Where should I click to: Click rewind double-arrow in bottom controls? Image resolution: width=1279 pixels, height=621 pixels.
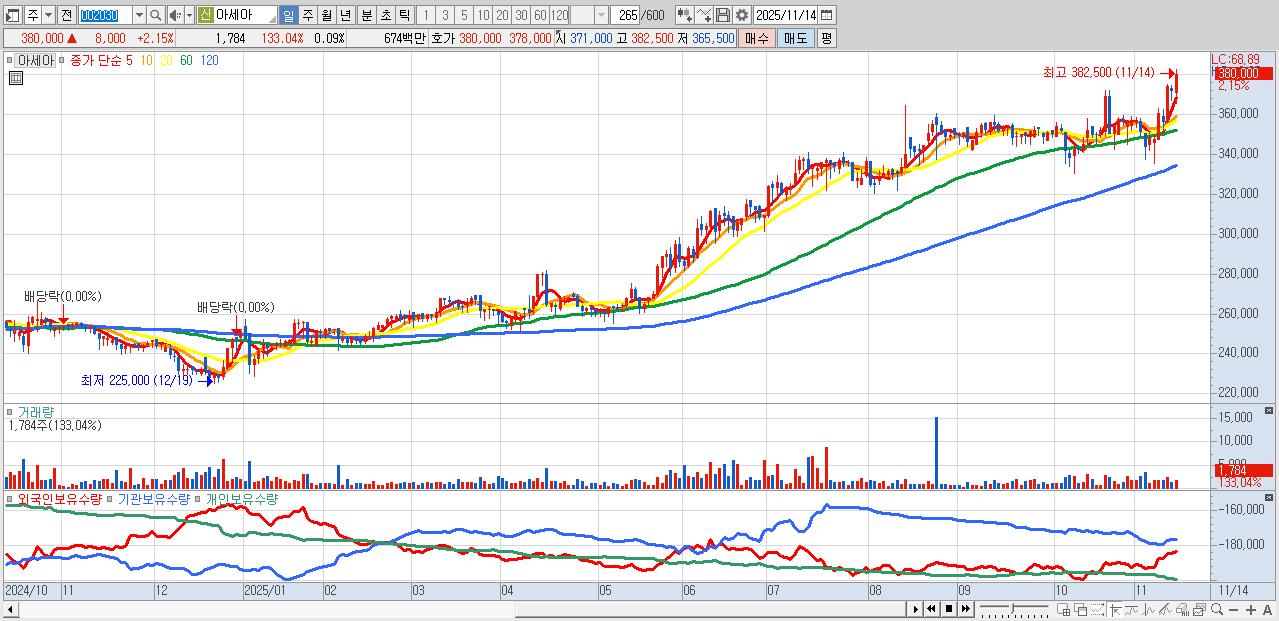point(931,609)
